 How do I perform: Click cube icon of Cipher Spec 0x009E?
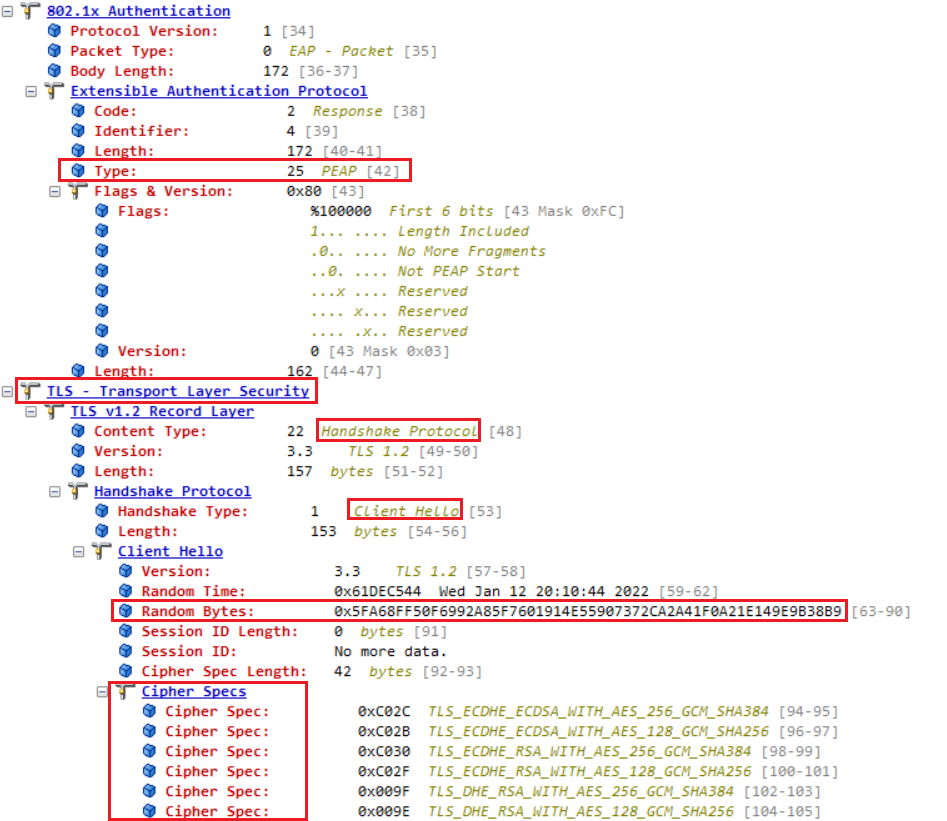tap(149, 811)
